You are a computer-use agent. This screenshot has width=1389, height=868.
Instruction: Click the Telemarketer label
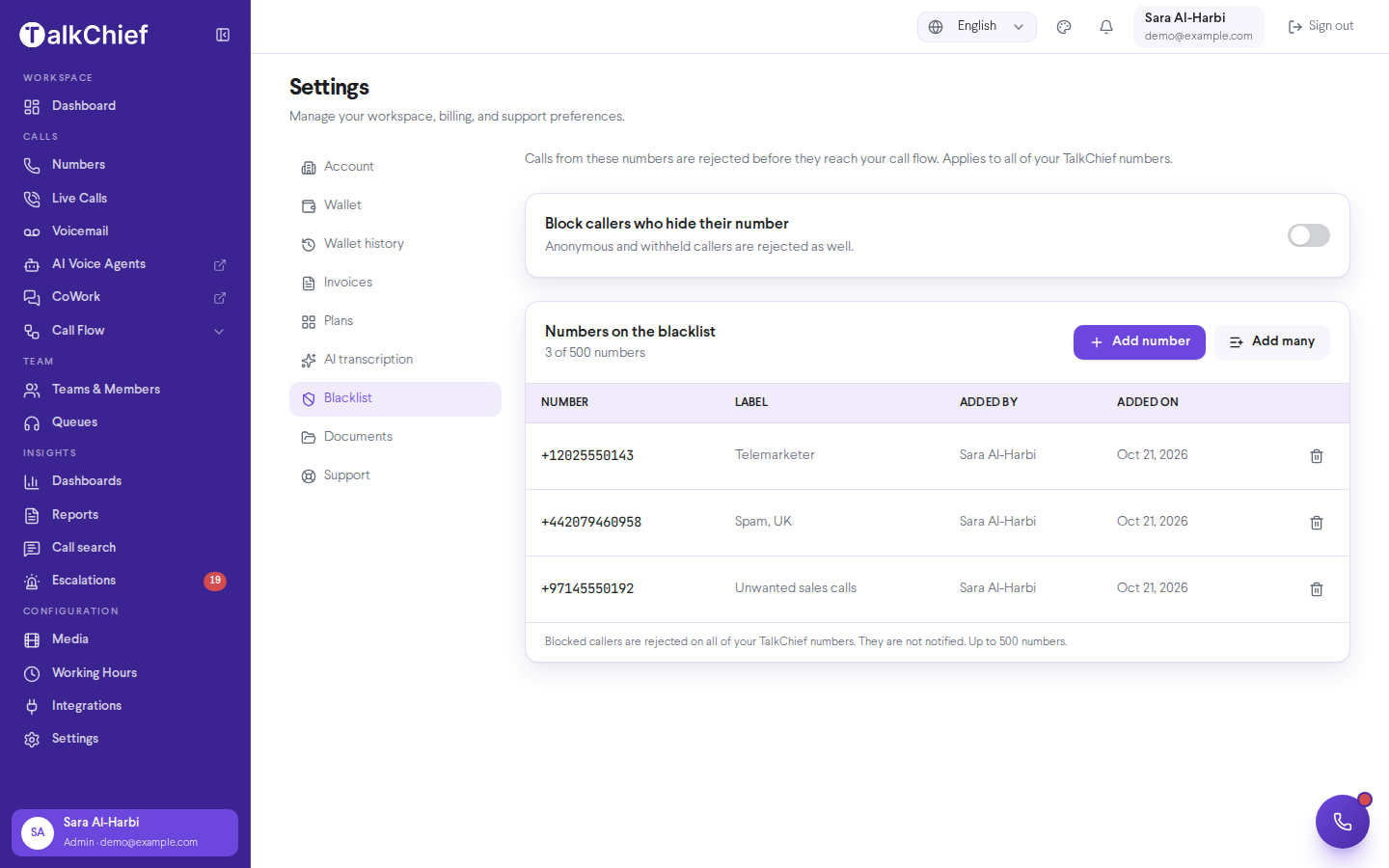coord(775,455)
